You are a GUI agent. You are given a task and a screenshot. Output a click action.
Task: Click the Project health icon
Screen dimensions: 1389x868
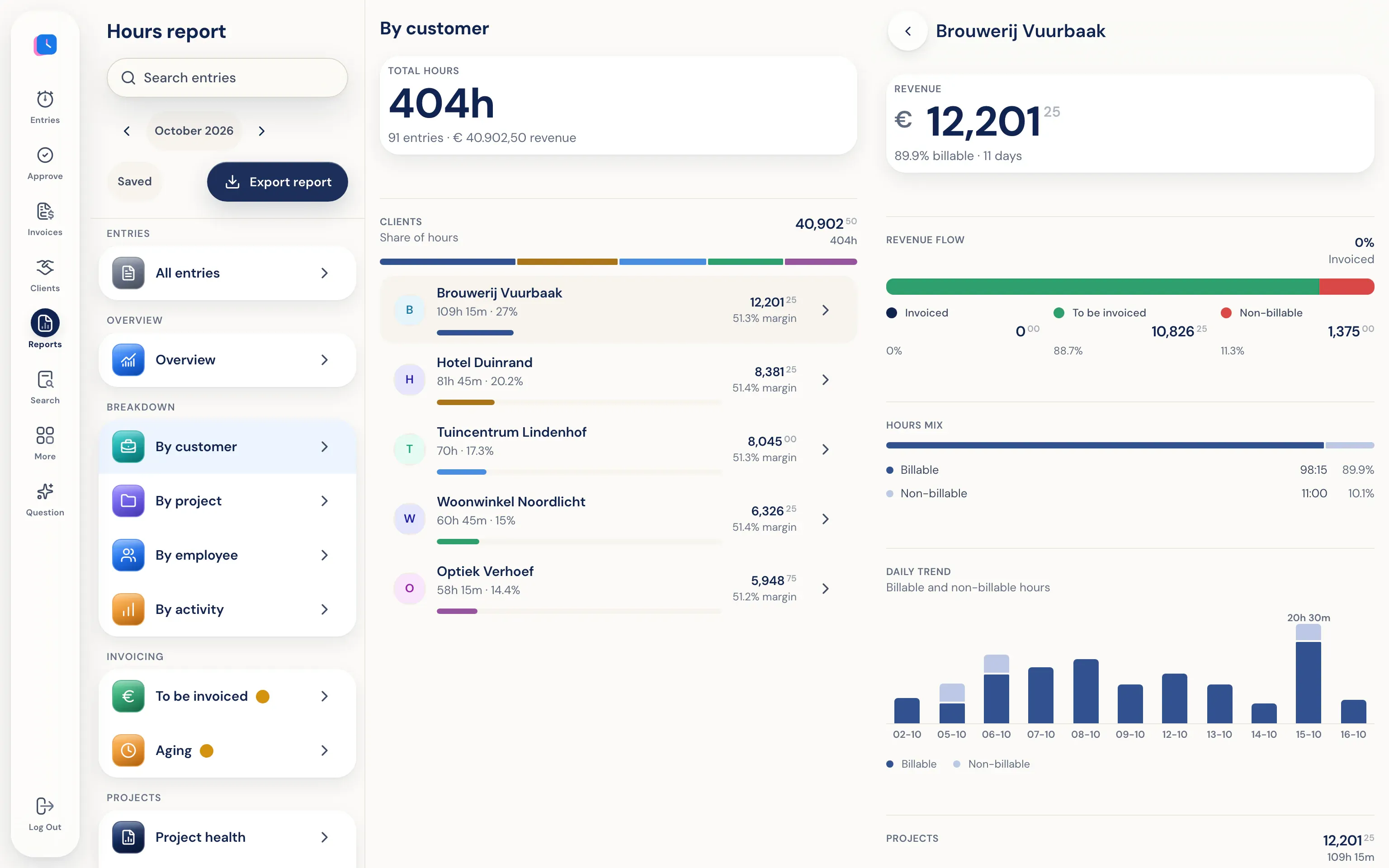pos(128,837)
